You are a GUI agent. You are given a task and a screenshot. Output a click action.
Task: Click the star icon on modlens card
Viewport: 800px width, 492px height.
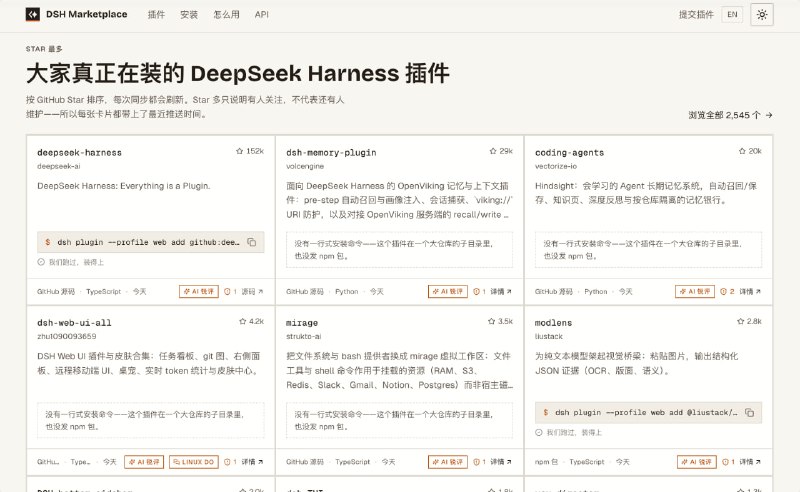740,321
